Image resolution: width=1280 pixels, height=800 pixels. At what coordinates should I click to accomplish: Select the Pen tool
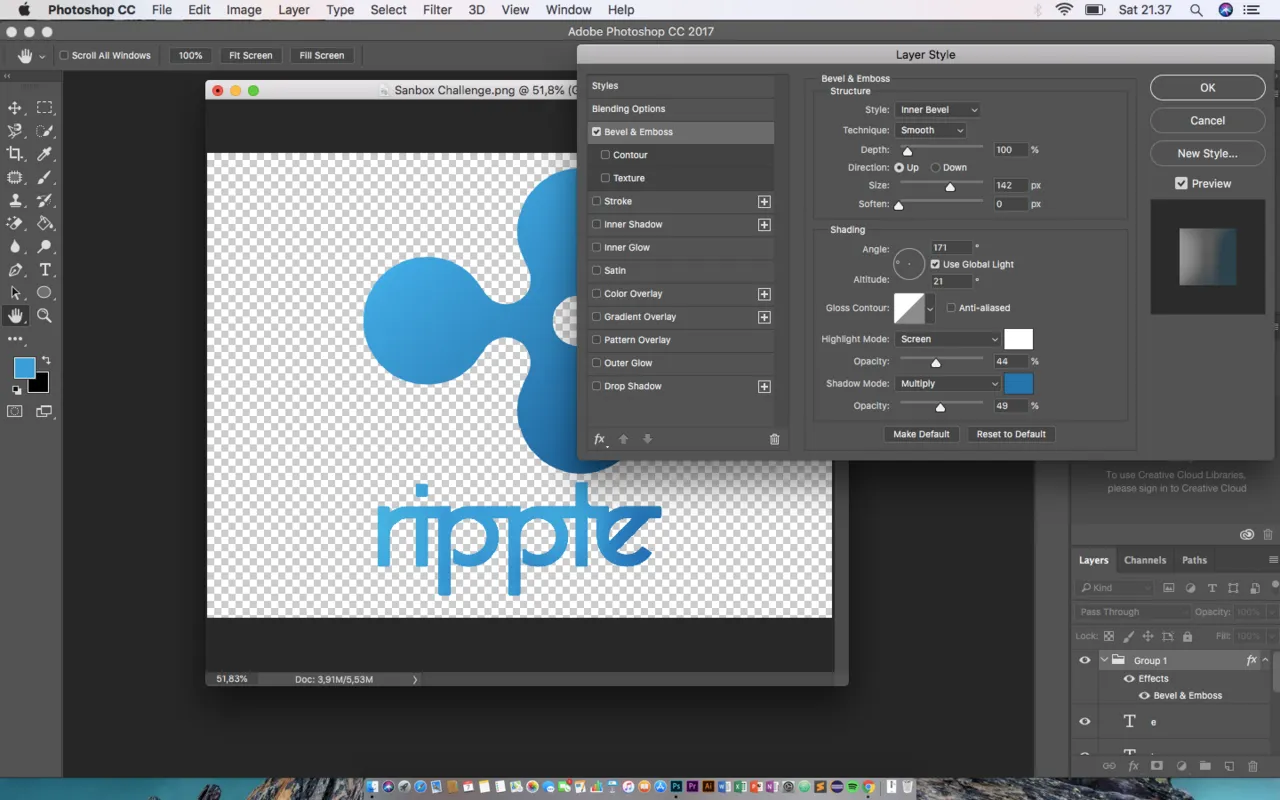point(15,270)
